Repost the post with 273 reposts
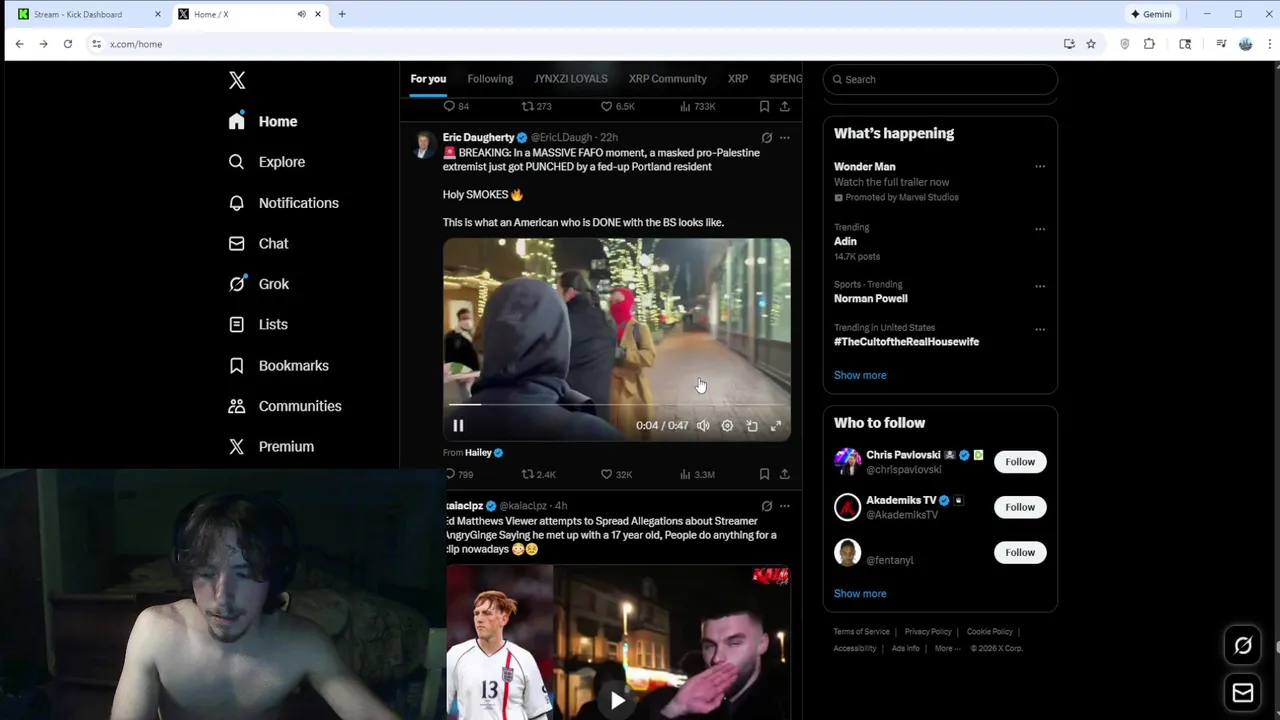The width and height of the screenshot is (1280, 720). (x=536, y=106)
